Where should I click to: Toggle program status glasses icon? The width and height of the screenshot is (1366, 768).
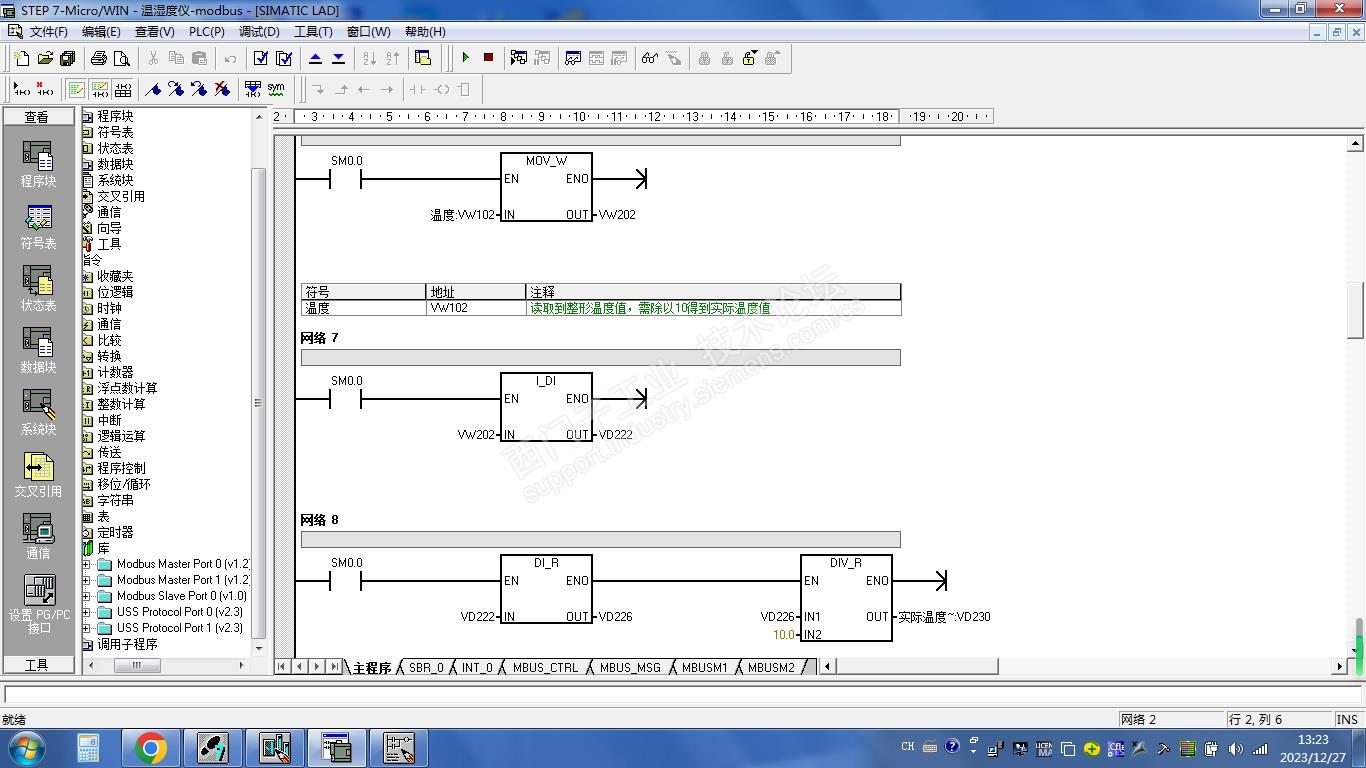pyautogui.click(x=650, y=58)
